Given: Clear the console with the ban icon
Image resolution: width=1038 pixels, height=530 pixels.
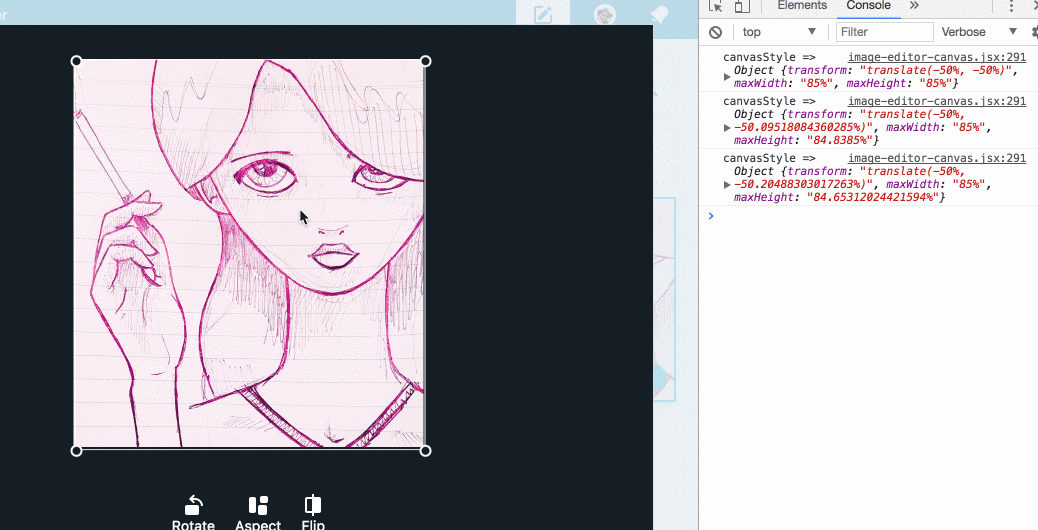Looking at the screenshot, I should tap(716, 32).
